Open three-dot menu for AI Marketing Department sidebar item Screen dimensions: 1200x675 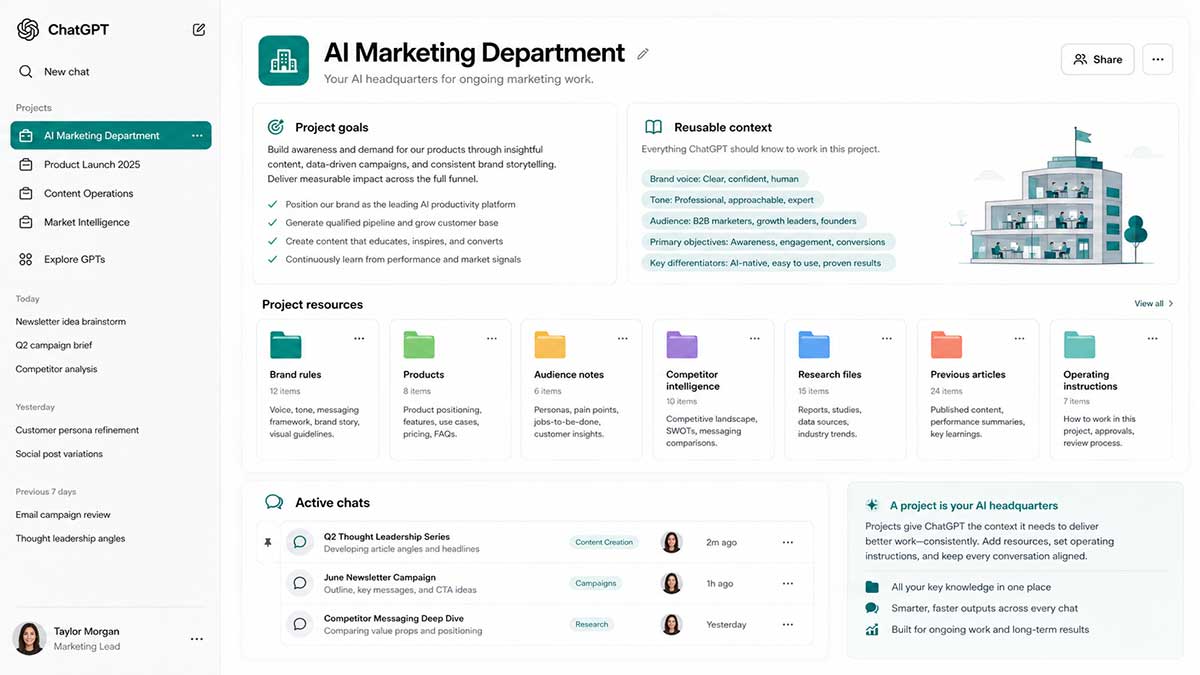(197, 136)
